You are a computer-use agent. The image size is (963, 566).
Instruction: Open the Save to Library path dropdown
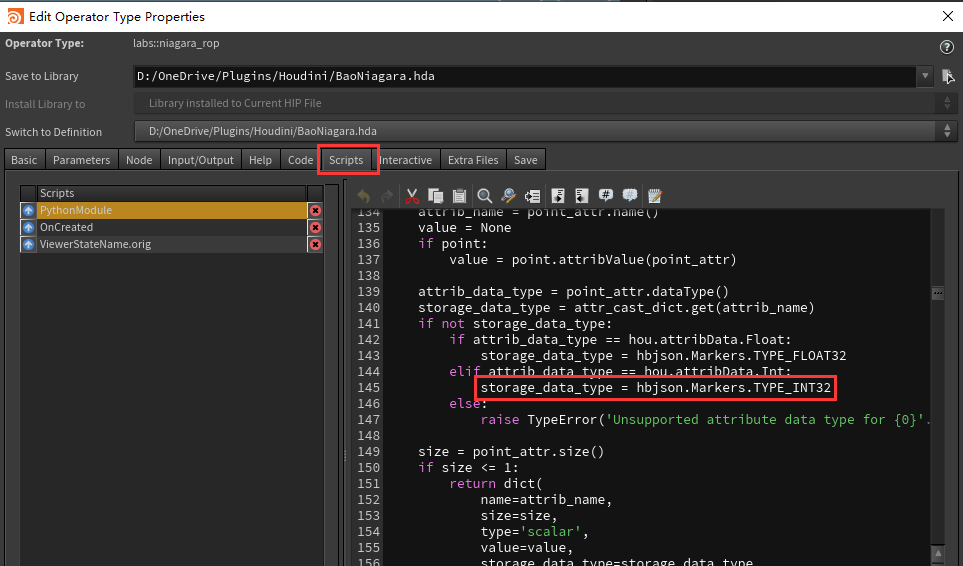pyautogui.click(x=924, y=76)
